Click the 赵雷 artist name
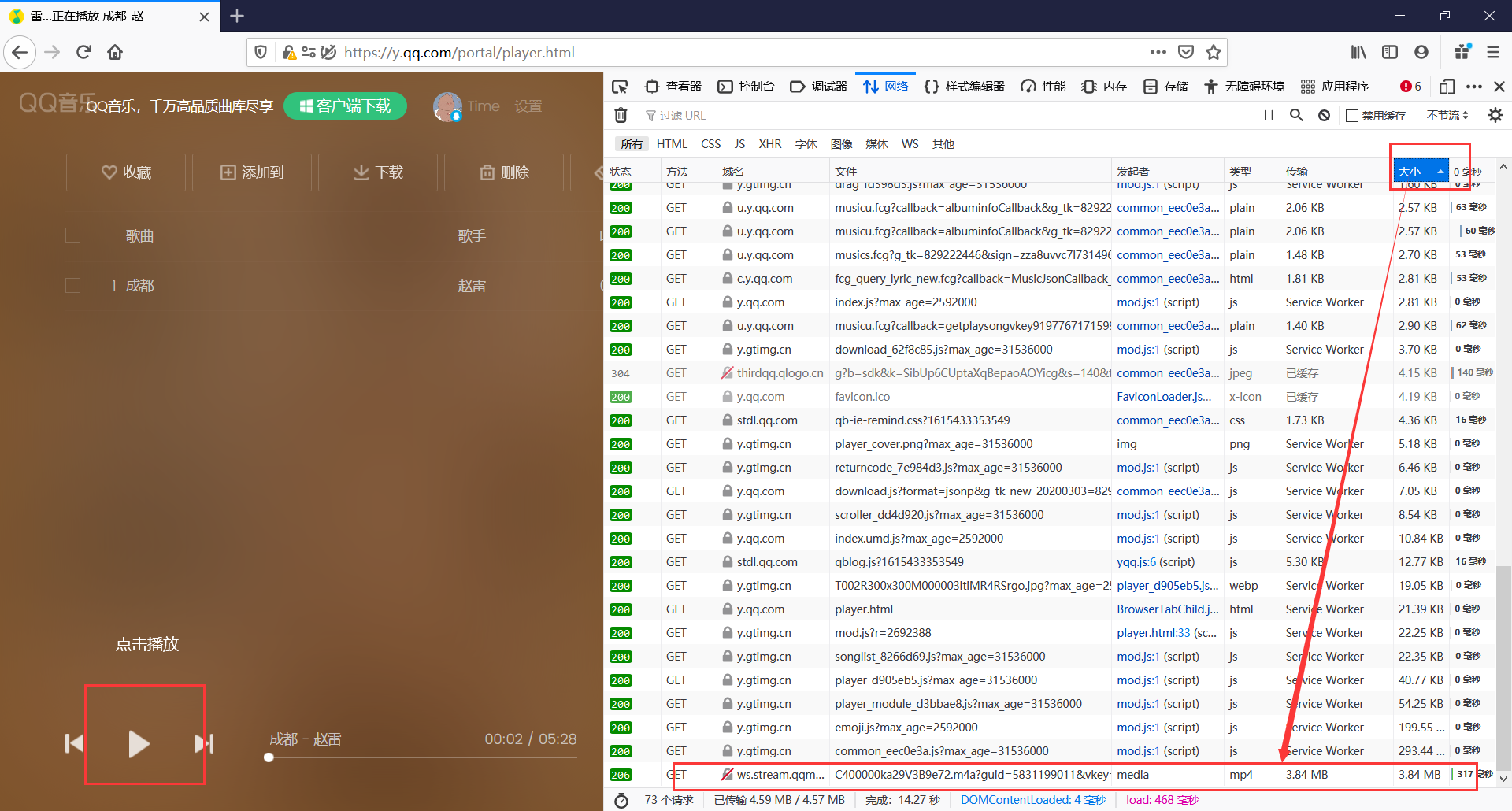 coord(472,285)
